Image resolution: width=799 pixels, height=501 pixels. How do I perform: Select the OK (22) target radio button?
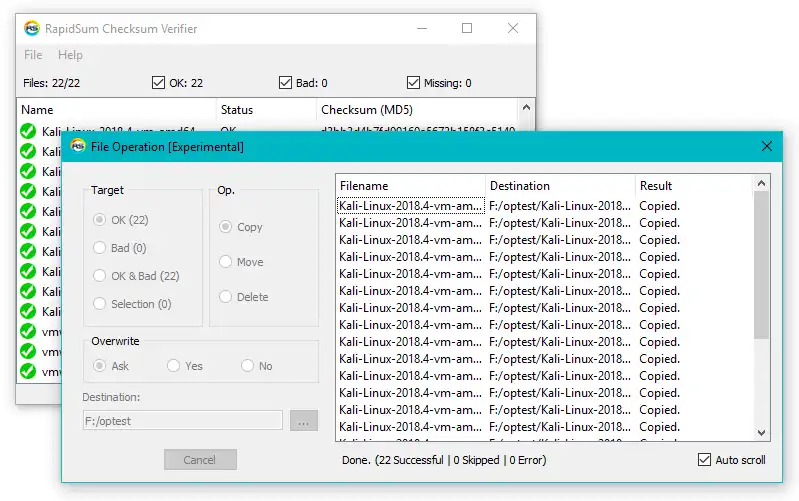coord(99,220)
